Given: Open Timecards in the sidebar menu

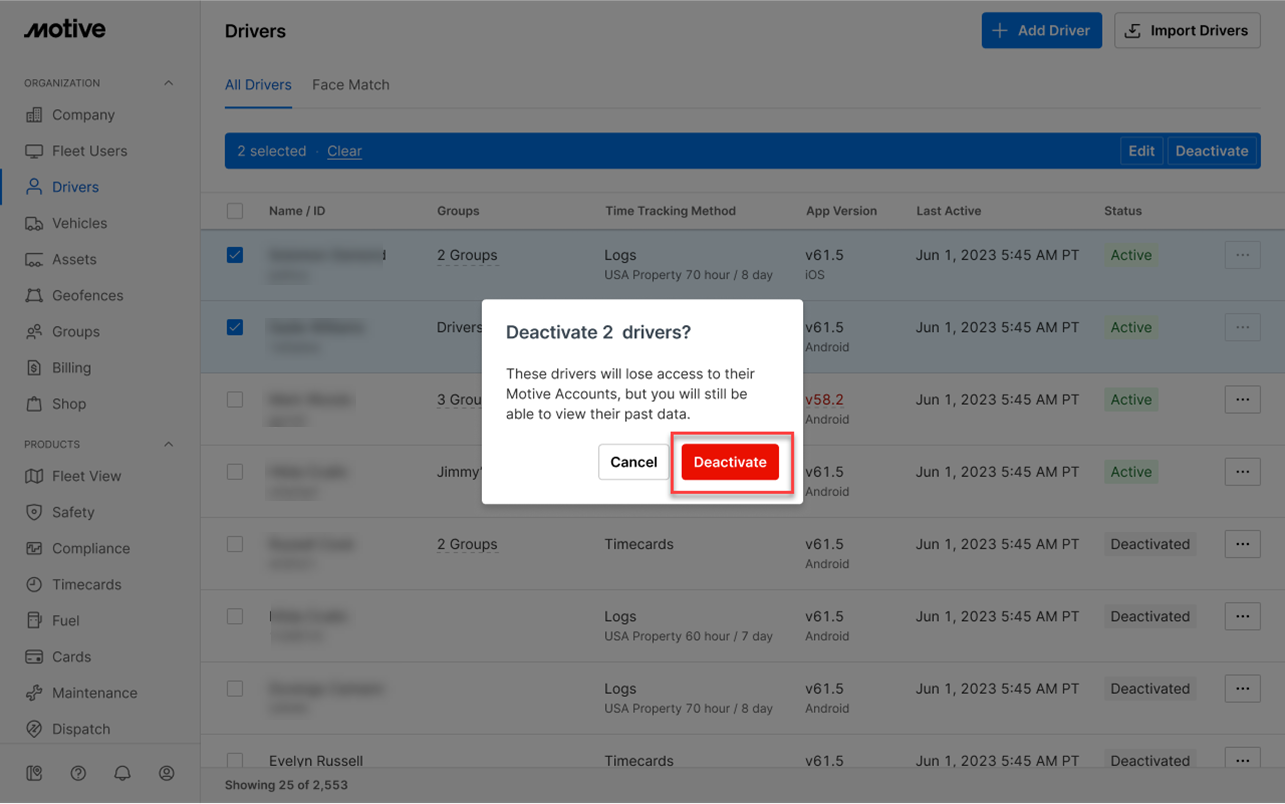Looking at the screenshot, I should pos(87,584).
